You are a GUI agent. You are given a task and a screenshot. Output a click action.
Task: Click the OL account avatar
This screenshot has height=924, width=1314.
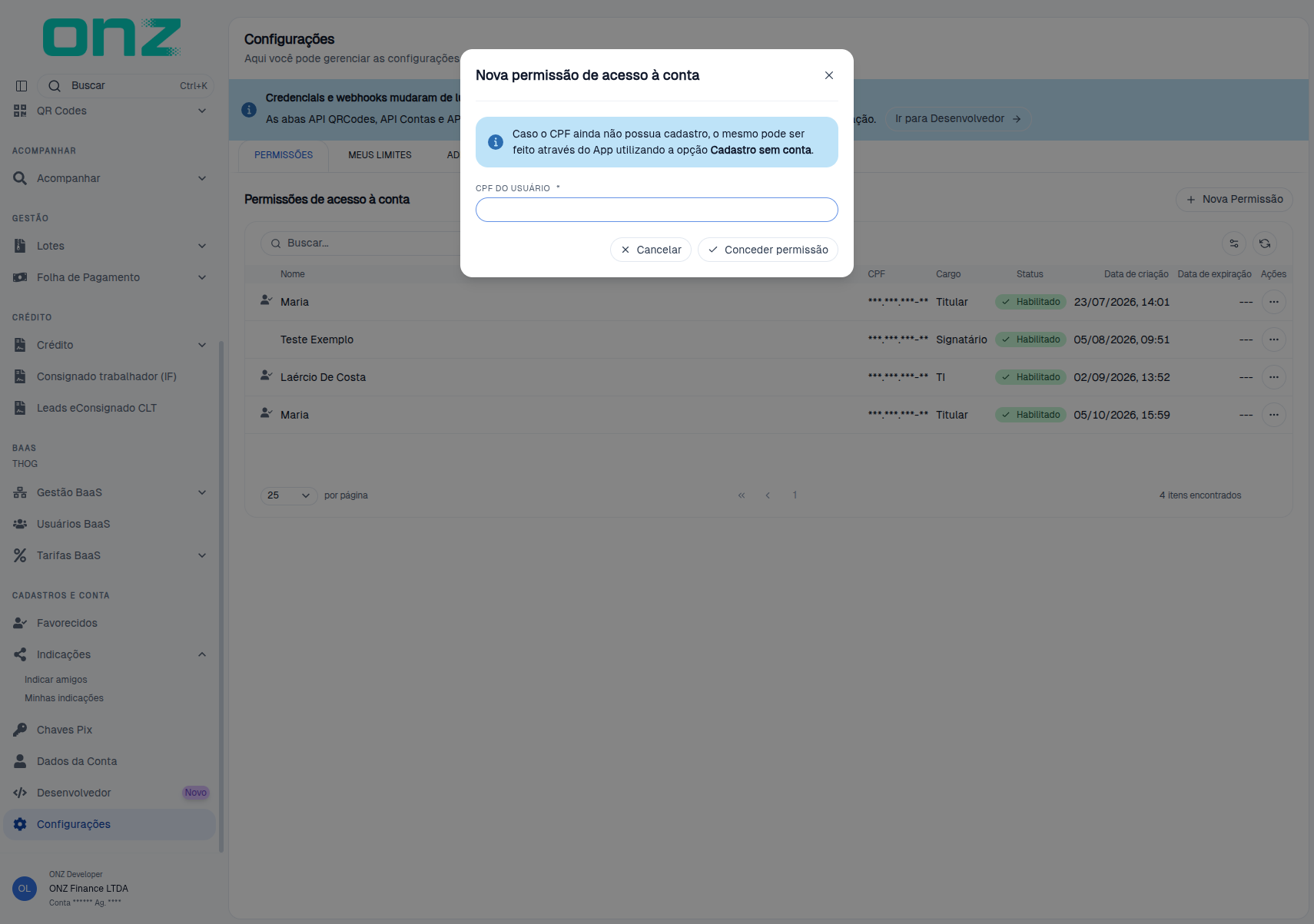tap(25, 889)
